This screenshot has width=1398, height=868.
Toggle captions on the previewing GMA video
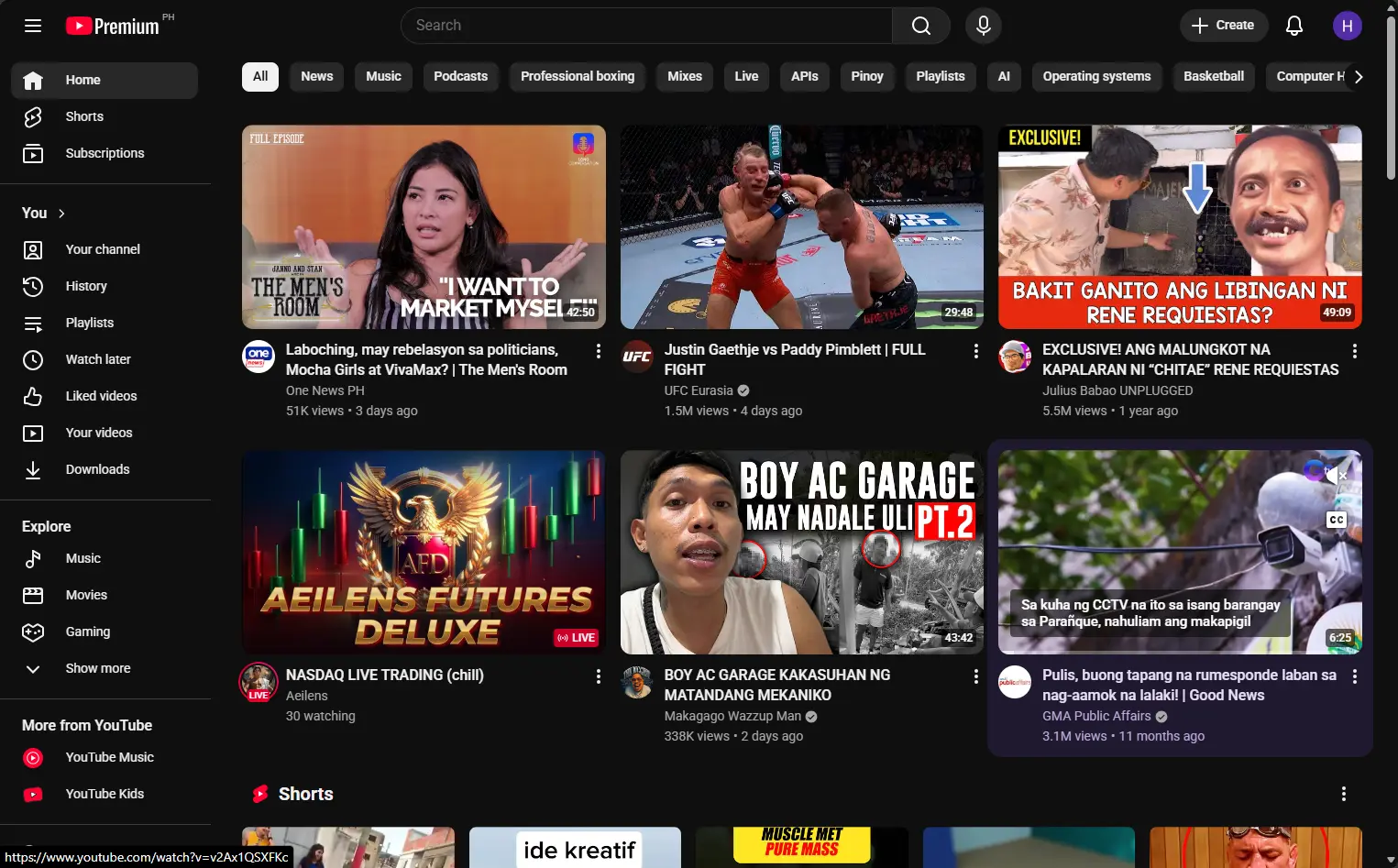click(1337, 520)
